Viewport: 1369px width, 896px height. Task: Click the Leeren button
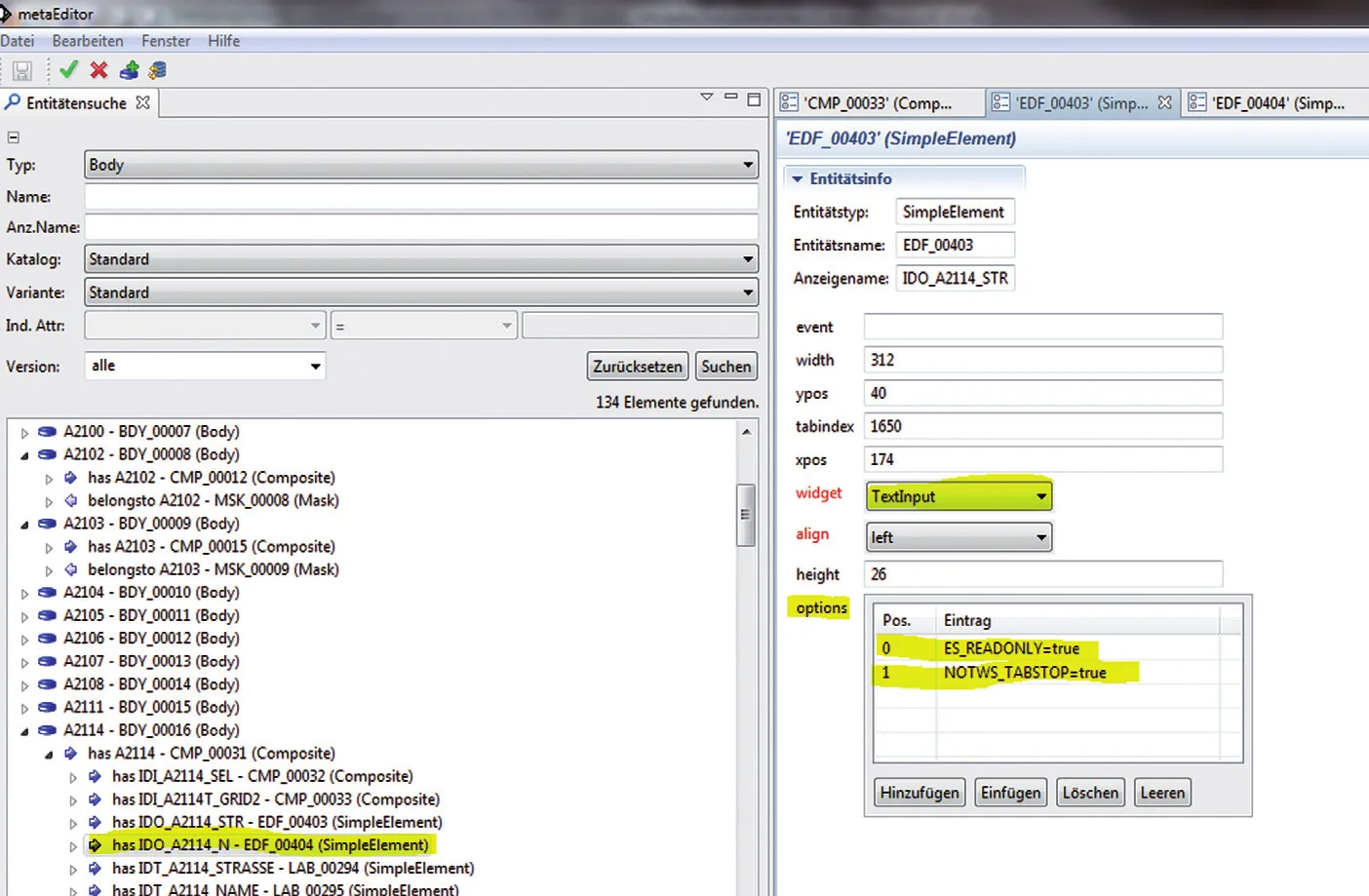pyautogui.click(x=1162, y=793)
